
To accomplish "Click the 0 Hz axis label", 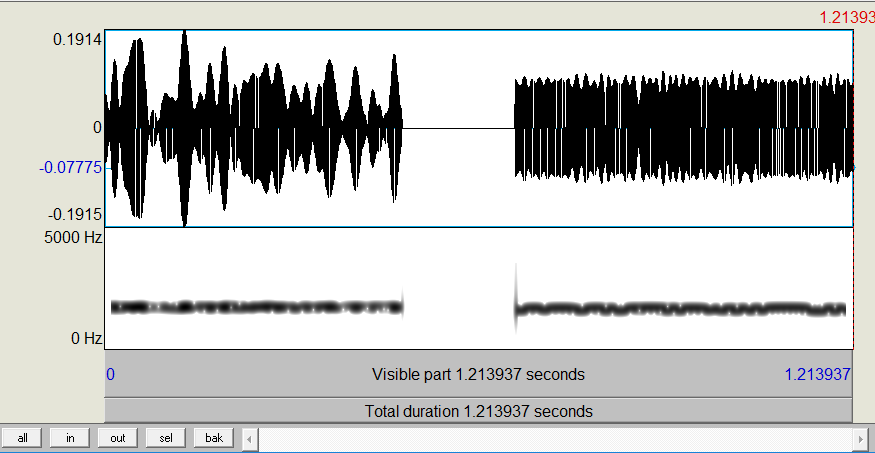I will tap(86, 338).
